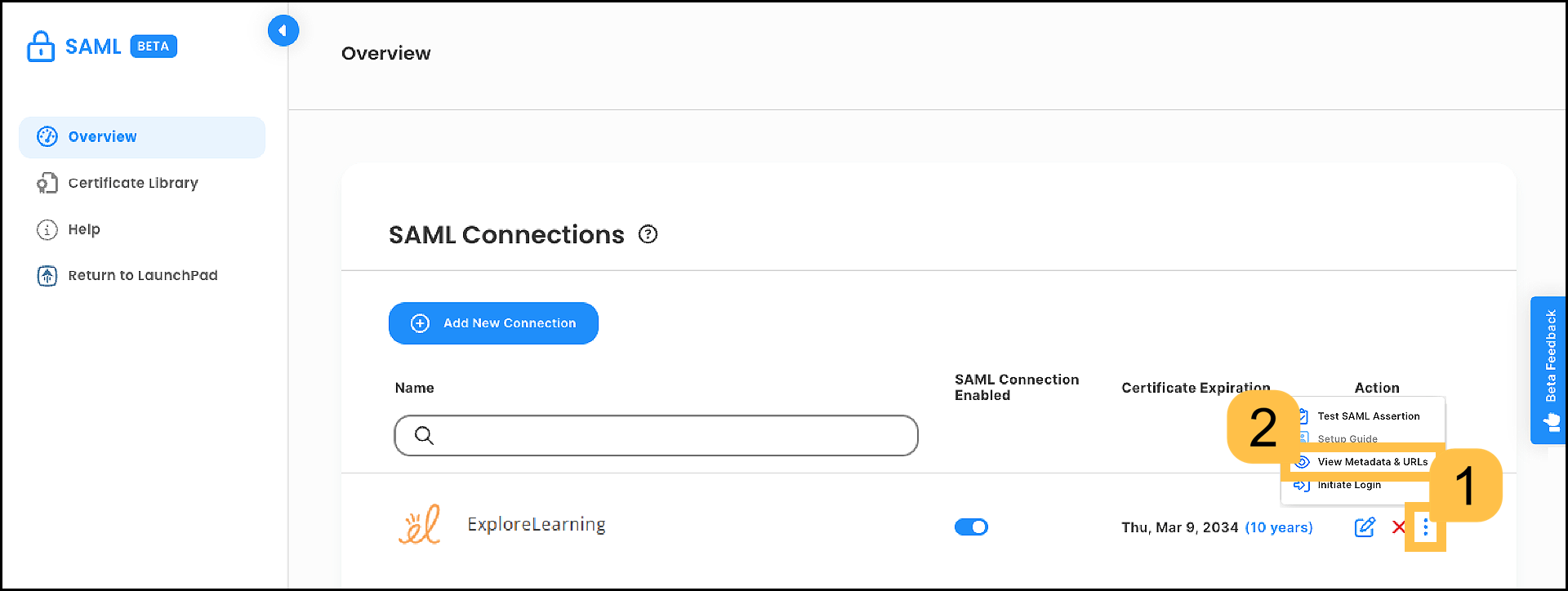This screenshot has width=1568, height=591.
Task: Select Initiate Login from the action menu
Action: [x=1348, y=484]
